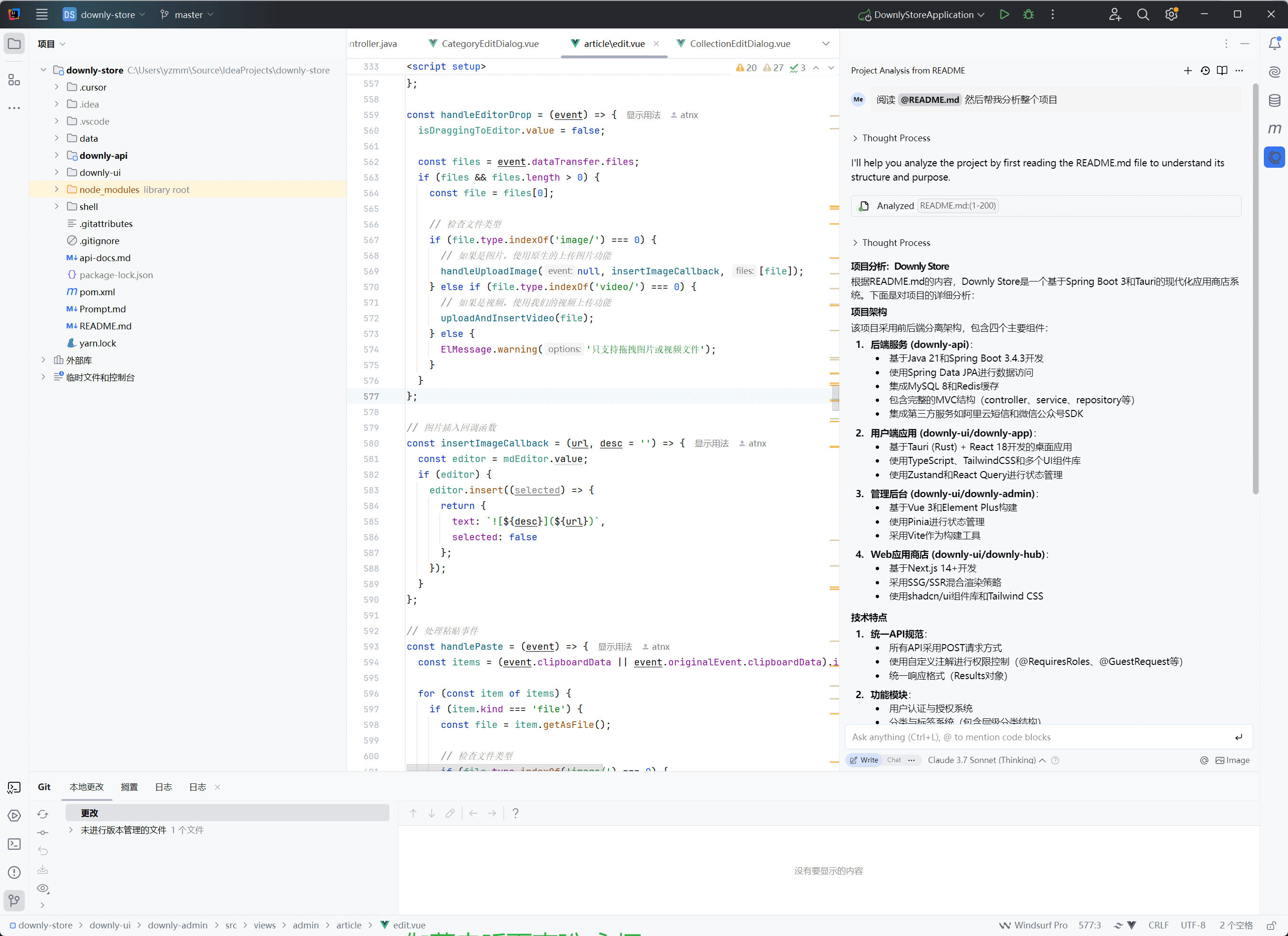Attach an Image to the chat
1288x936 pixels.
1233,761
